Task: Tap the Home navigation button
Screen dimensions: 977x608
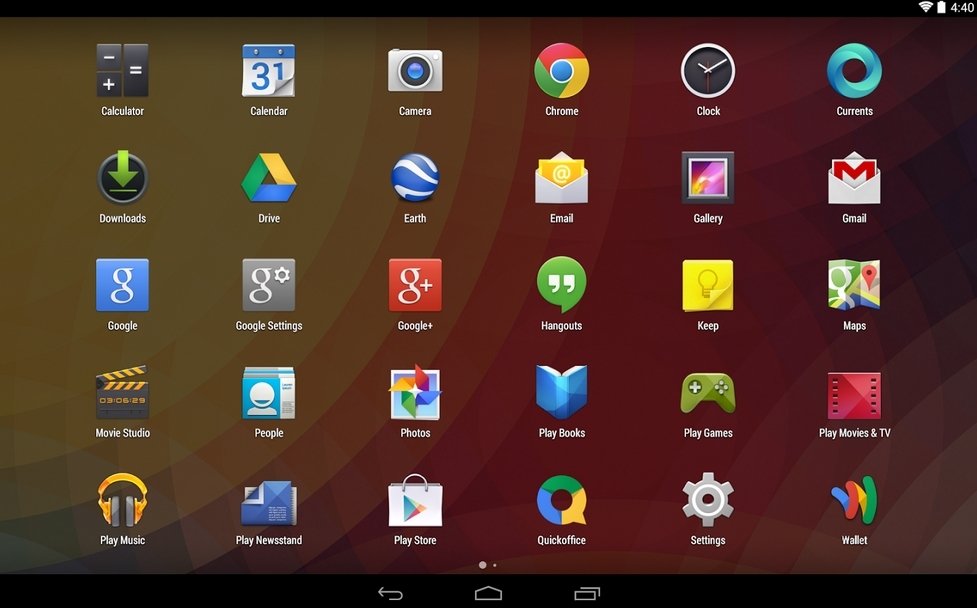Action: pos(488,593)
